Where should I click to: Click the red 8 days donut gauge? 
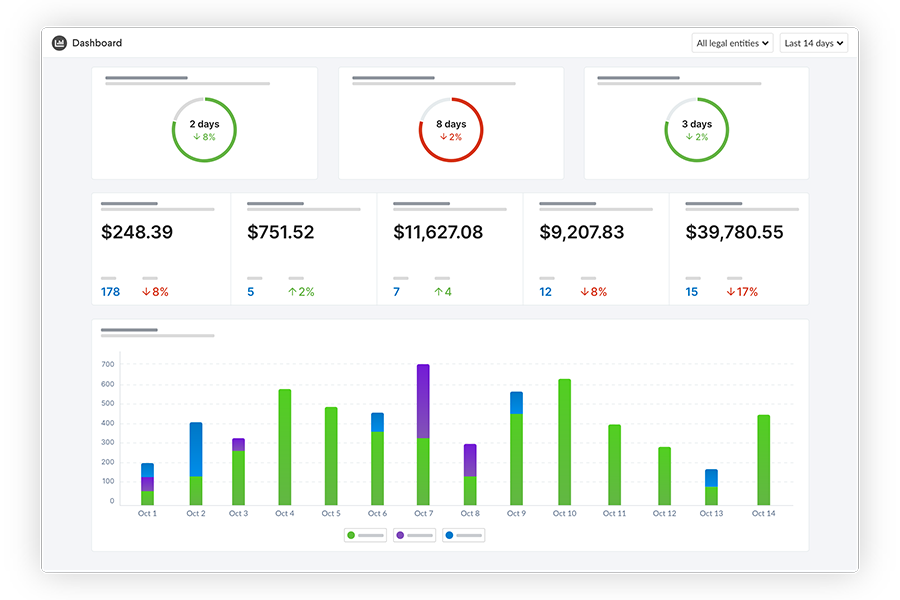coord(450,130)
